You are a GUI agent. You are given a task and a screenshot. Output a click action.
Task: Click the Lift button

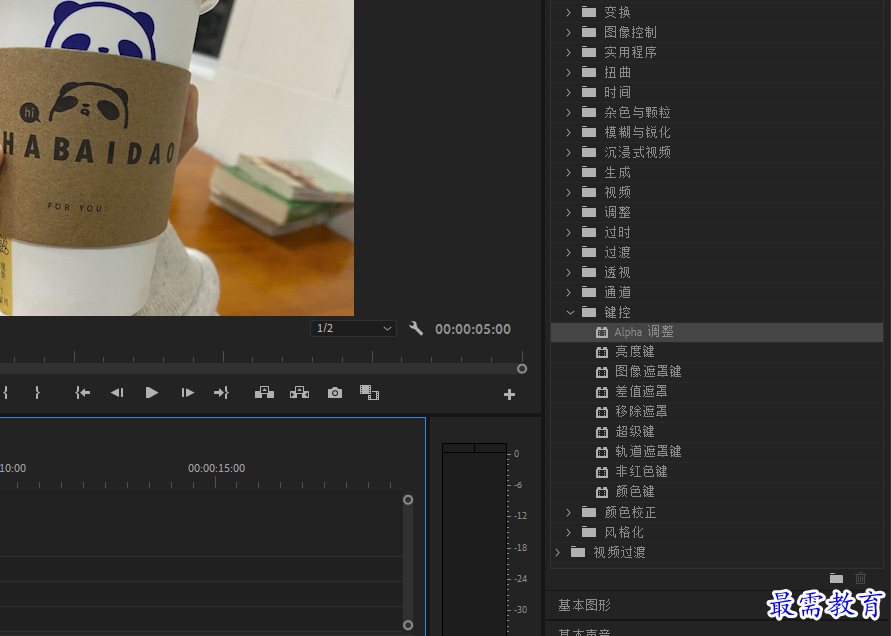pyautogui.click(x=264, y=392)
